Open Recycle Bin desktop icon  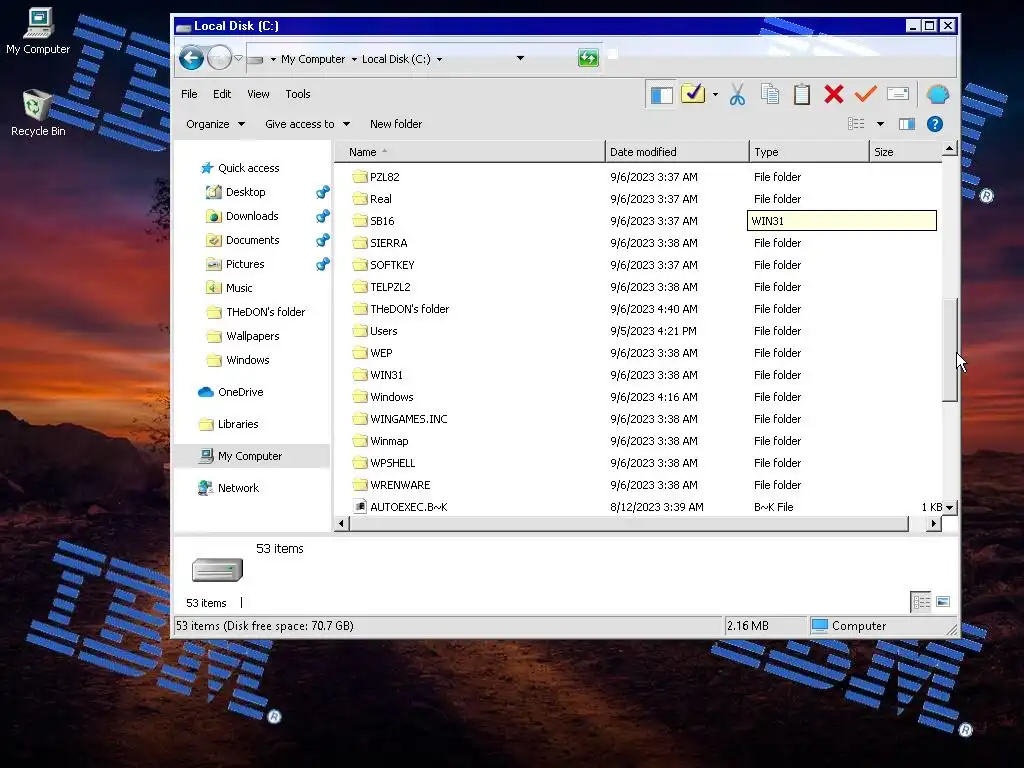[x=38, y=114]
